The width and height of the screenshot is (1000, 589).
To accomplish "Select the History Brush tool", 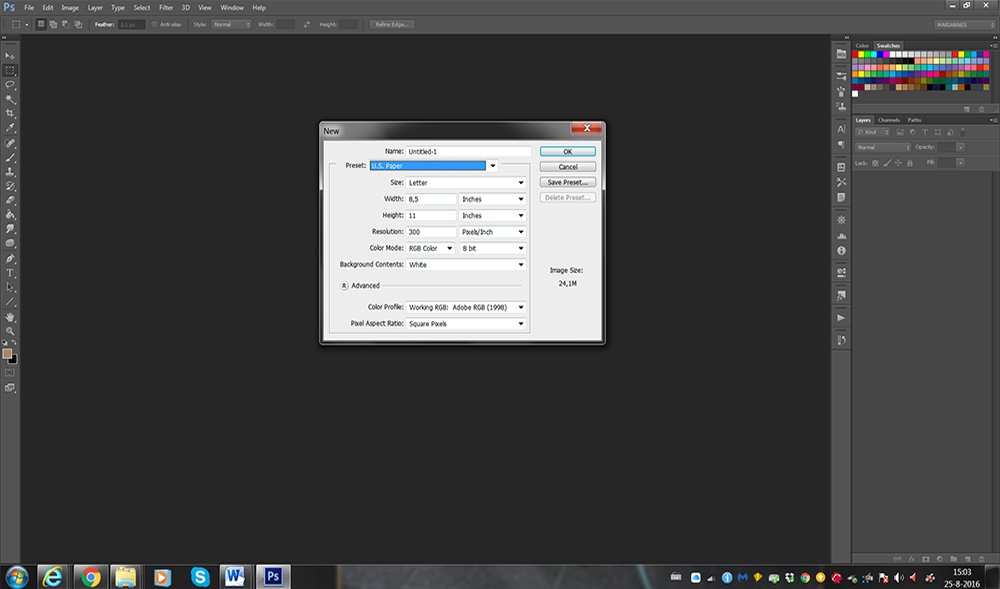I will [x=10, y=186].
